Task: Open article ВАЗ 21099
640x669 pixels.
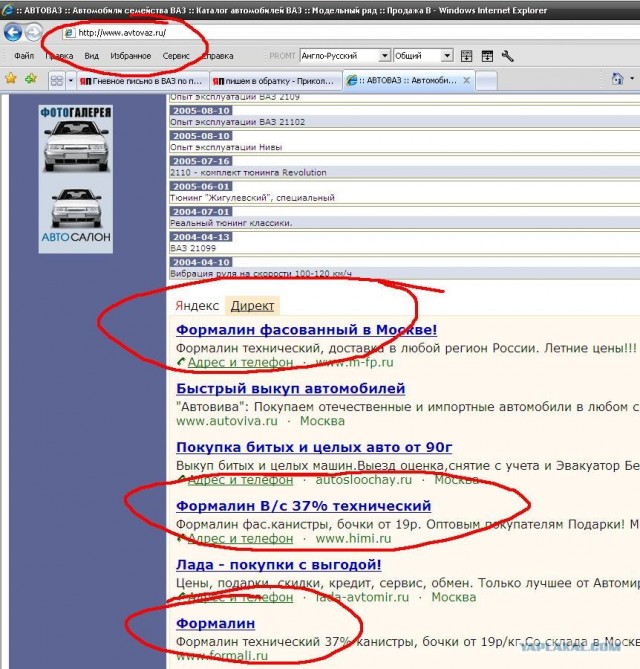Action: [x=193, y=248]
